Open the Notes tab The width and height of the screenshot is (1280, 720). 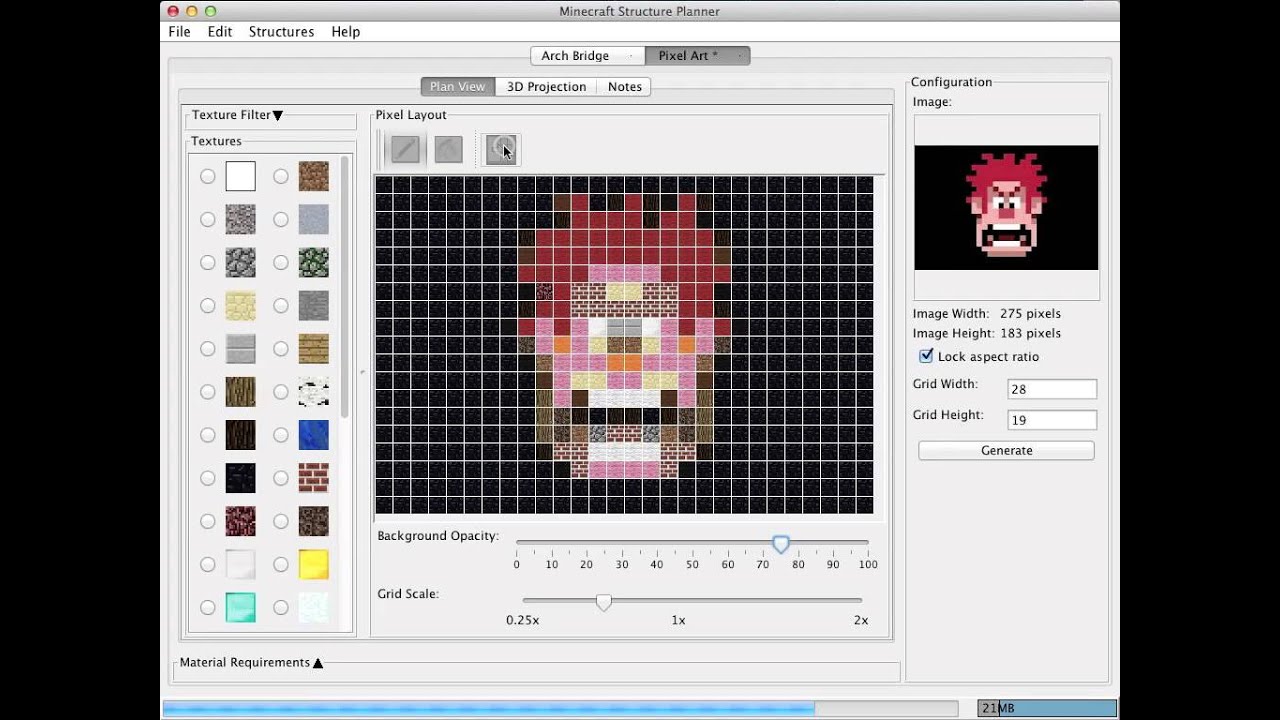[625, 87]
